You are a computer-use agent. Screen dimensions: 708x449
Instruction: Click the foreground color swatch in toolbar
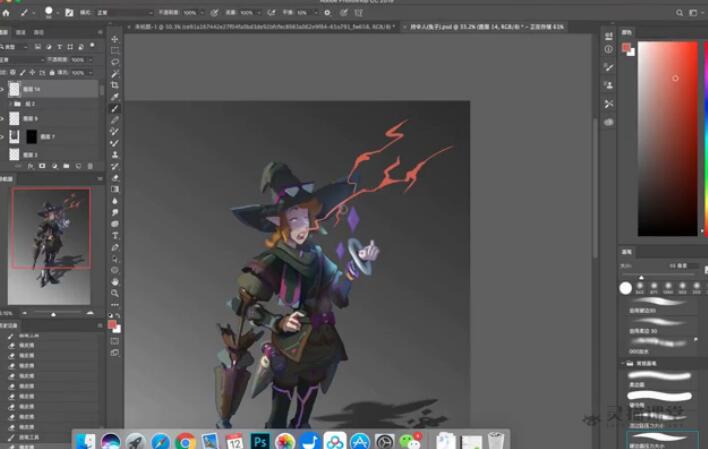[x=112, y=324]
